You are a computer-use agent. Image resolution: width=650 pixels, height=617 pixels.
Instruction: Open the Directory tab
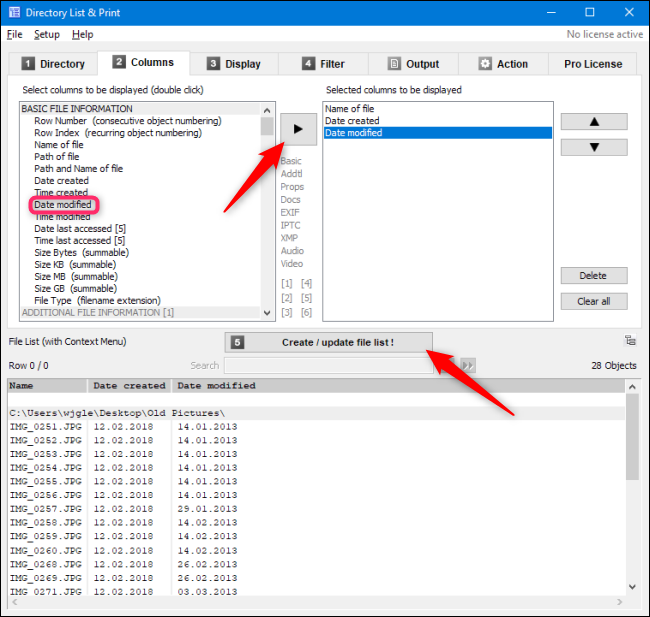pos(53,64)
